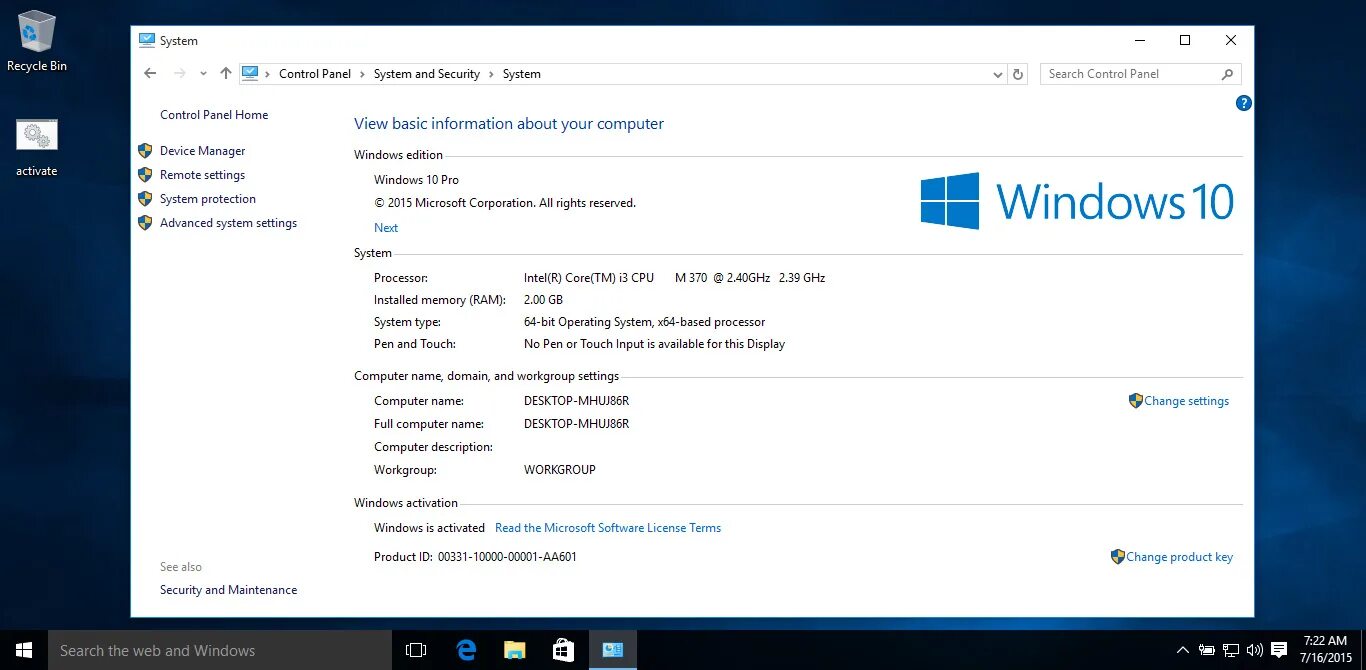Click the Forward arrow in navigation bar
The image size is (1366, 670).
[x=180, y=73]
